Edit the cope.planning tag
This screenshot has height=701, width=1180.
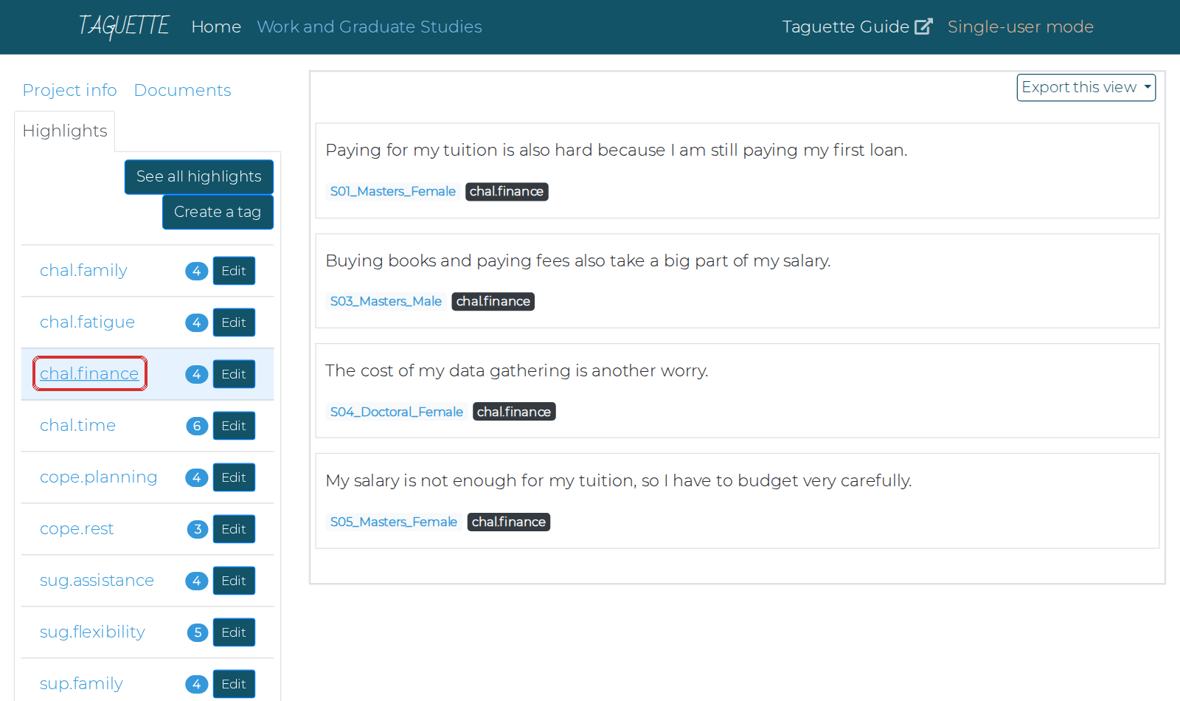[x=233, y=477]
